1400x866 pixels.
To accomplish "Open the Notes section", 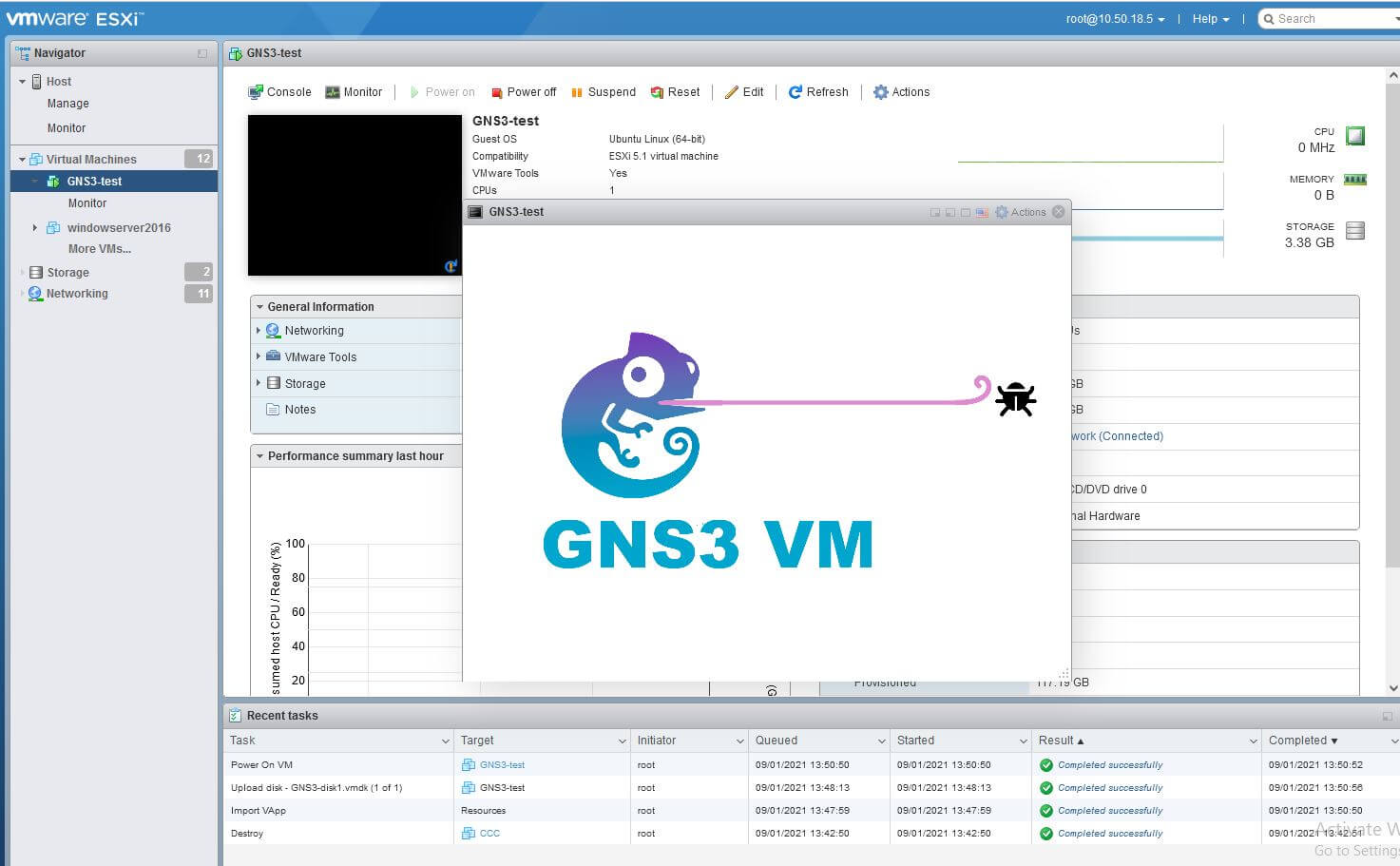I will click(299, 409).
